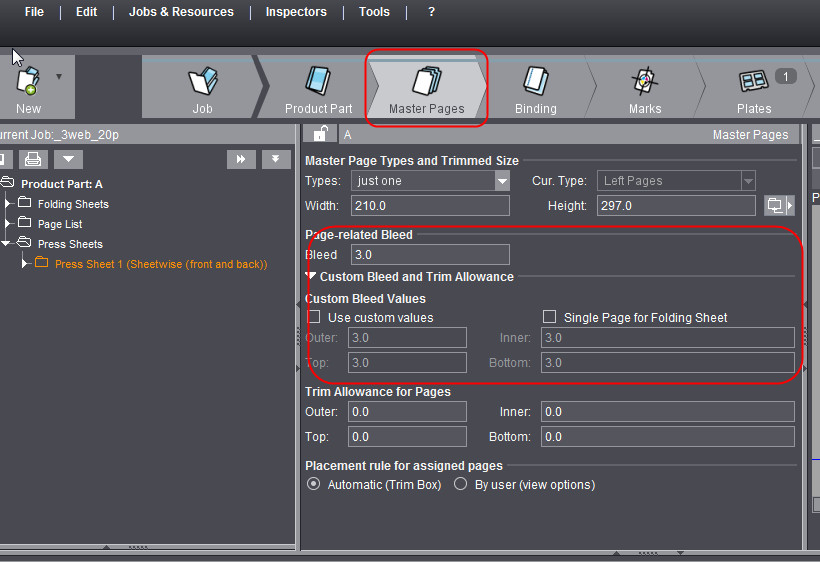
Task: Click the Trim Allowance Inner field
Action: [x=668, y=412]
